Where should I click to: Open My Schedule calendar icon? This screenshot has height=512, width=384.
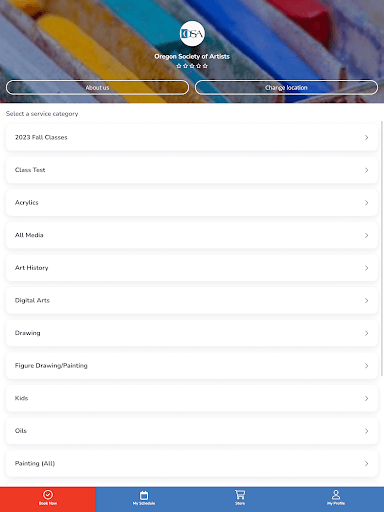coord(144,495)
